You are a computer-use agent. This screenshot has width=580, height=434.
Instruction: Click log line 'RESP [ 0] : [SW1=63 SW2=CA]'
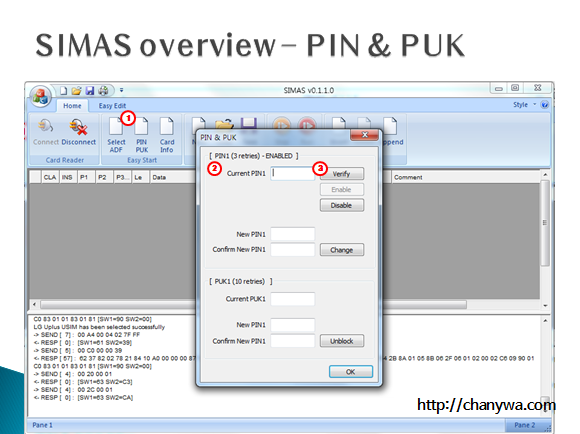point(83,398)
